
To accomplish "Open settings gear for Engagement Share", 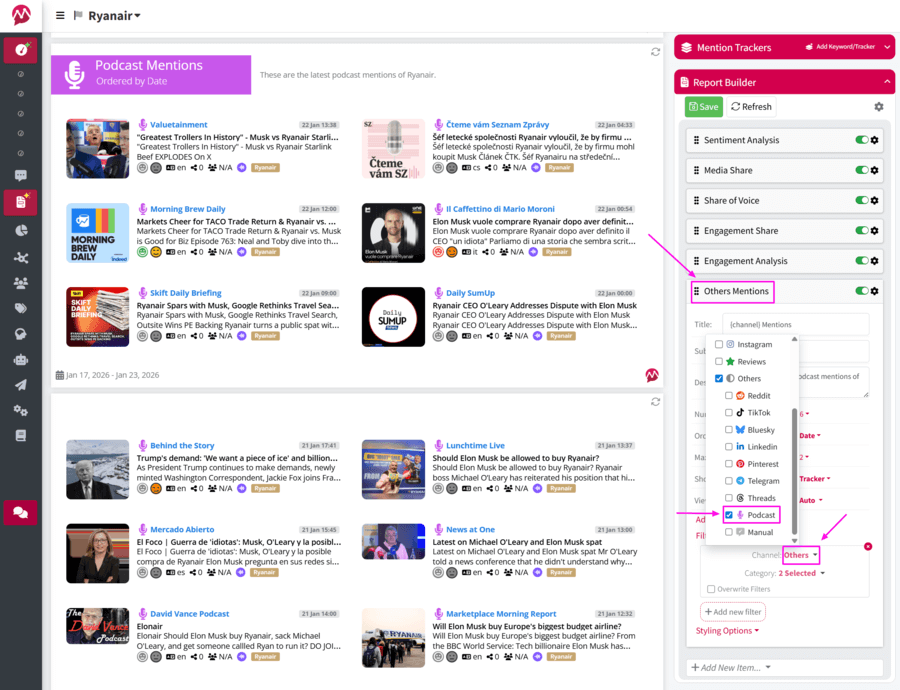I will coord(874,230).
